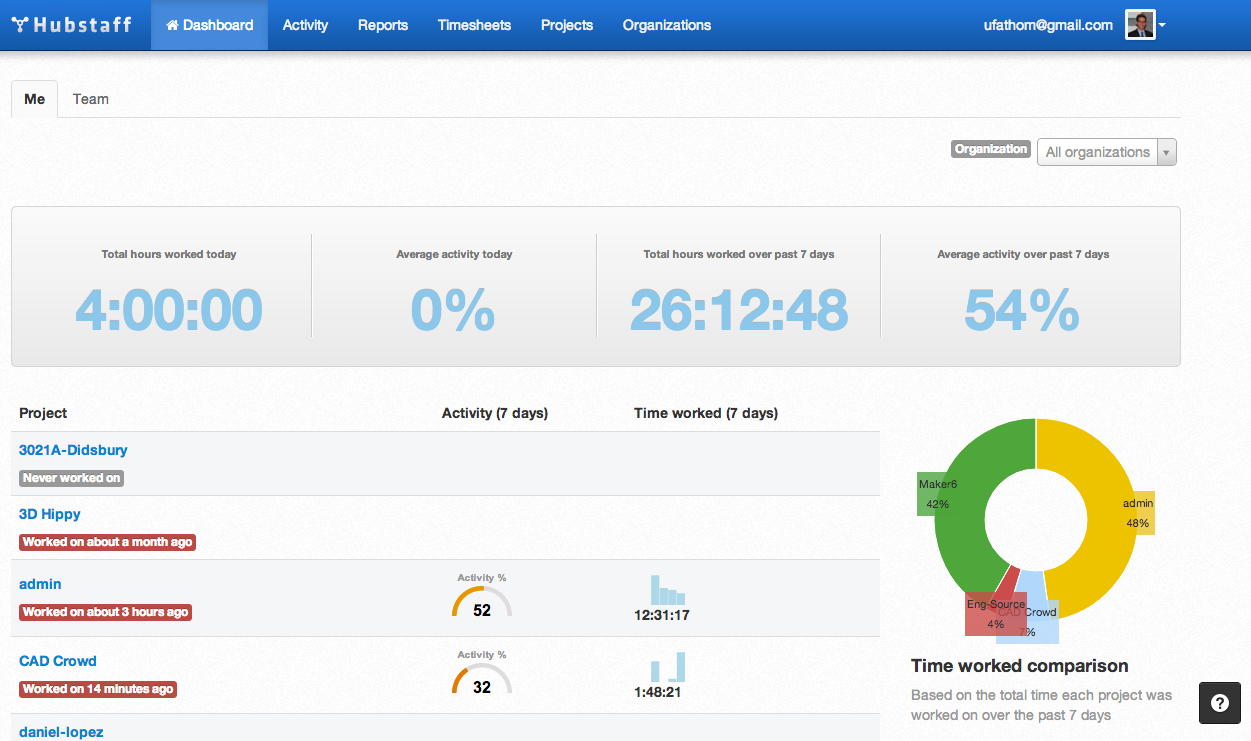1251x741 pixels.
Task: Click the admin time worked bar chart
Action: (661, 589)
